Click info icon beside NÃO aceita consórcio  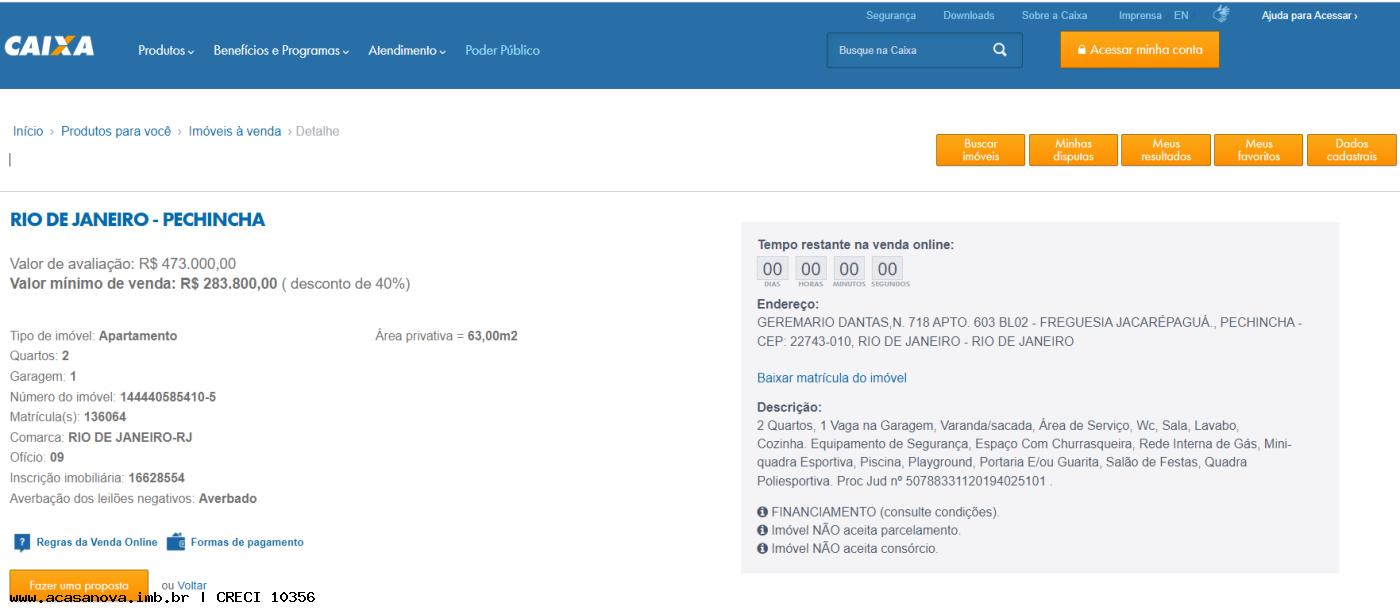[x=762, y=549]
